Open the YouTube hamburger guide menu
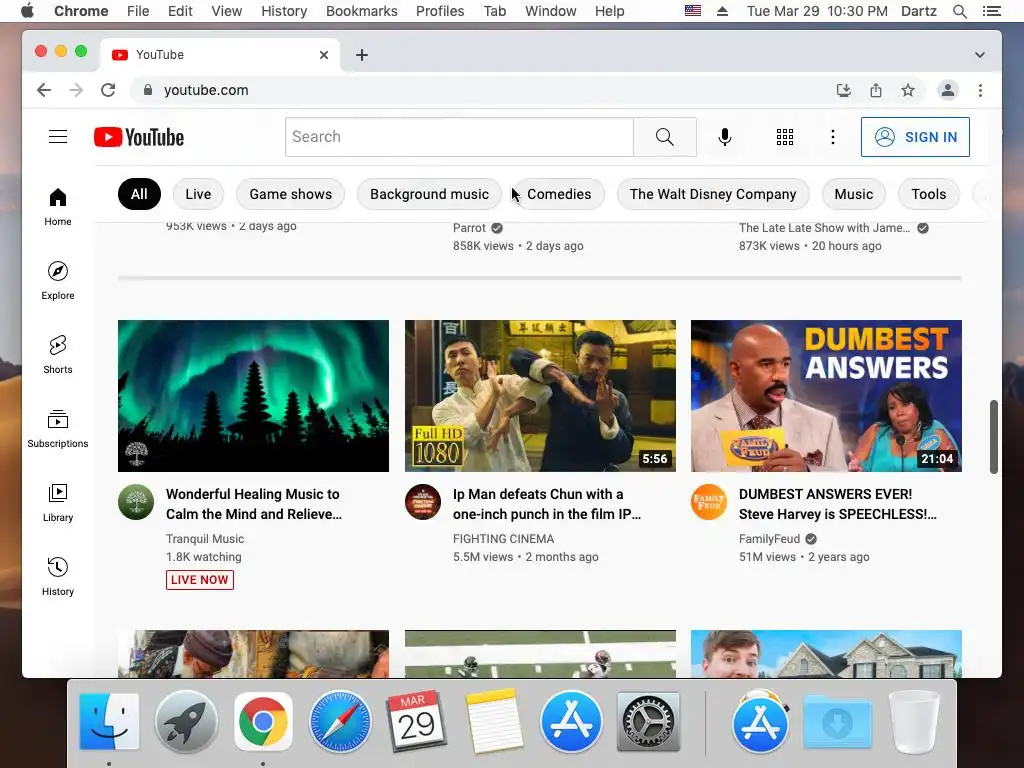 click(x=58, y=136)
